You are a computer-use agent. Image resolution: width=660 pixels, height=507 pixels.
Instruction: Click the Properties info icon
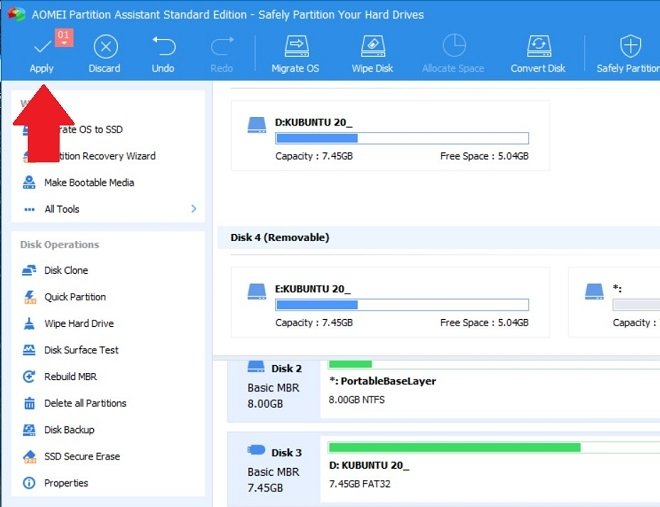tap(29, 483)
